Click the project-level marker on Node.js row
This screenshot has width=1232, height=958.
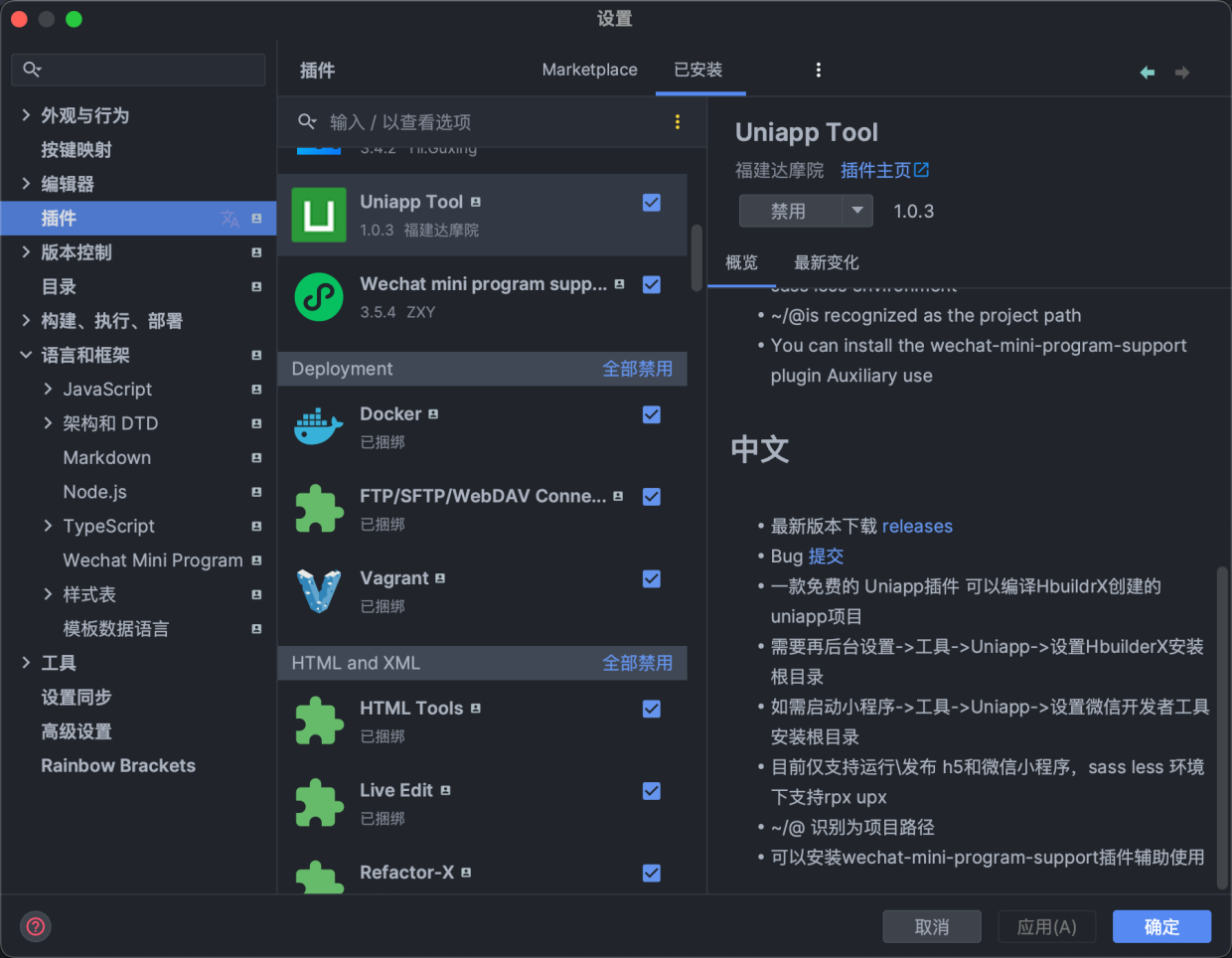point(256,492)
